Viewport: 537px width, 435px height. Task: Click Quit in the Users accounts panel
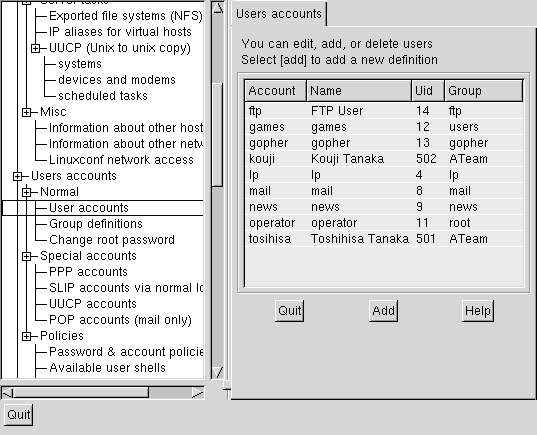[289, 311]
